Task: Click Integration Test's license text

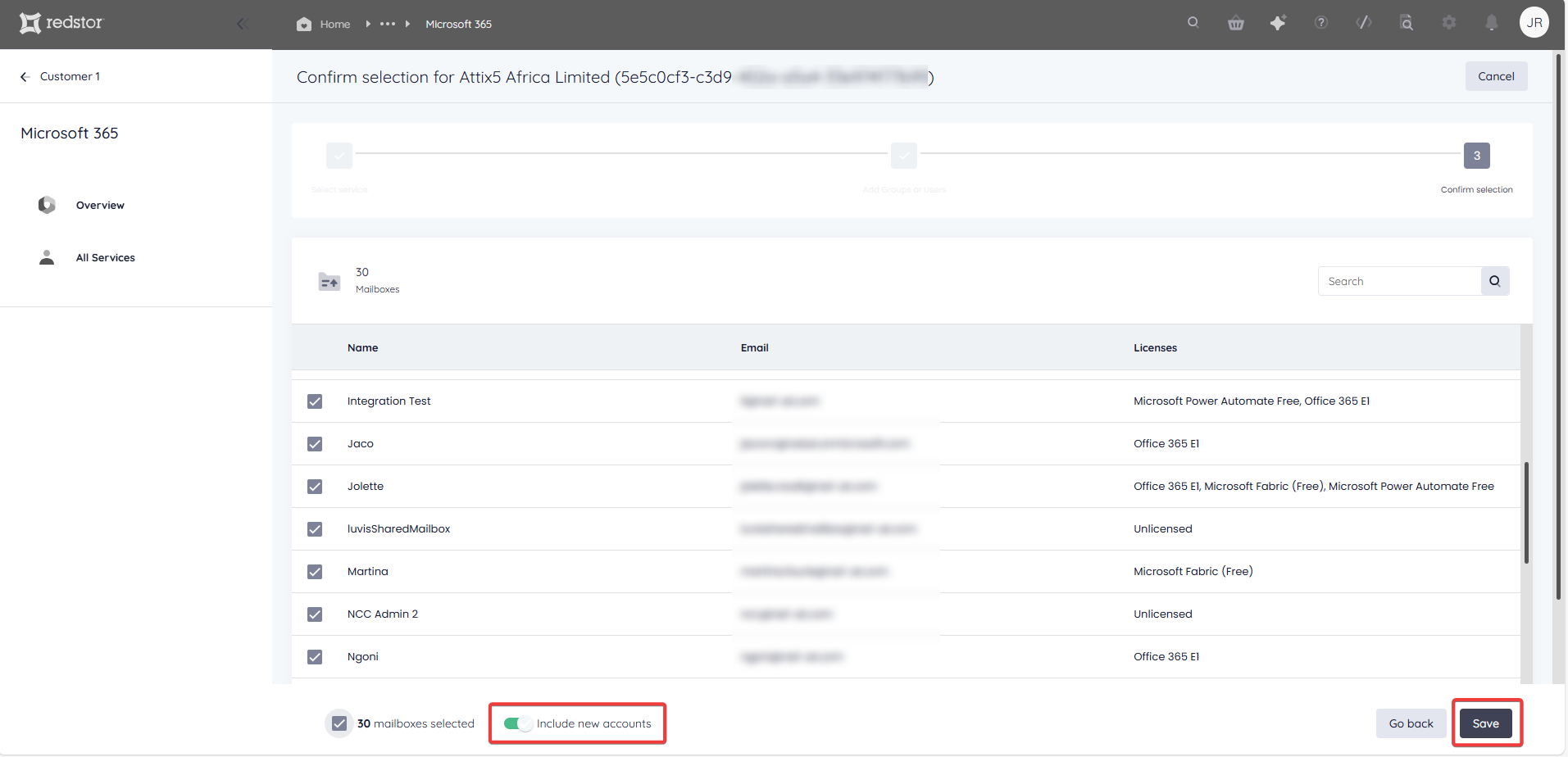Action: point(1252,401)
